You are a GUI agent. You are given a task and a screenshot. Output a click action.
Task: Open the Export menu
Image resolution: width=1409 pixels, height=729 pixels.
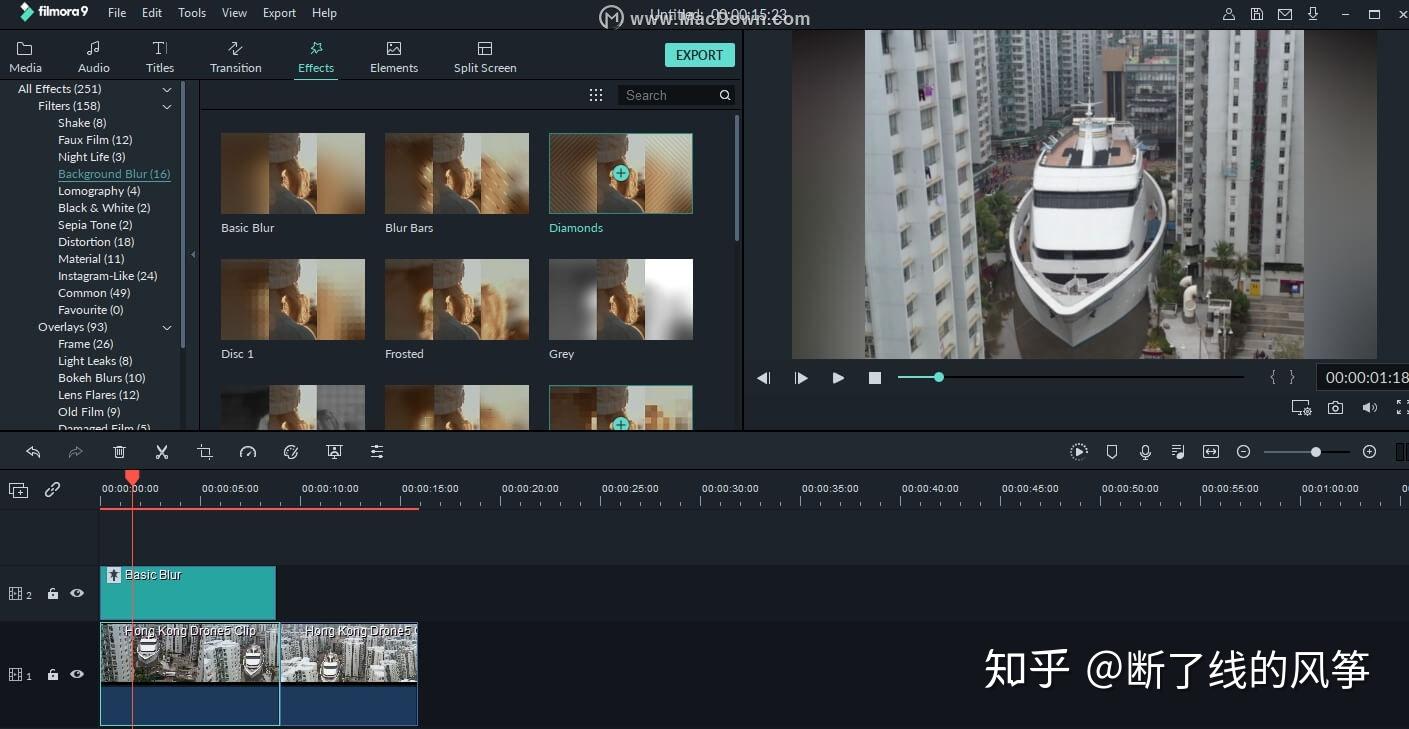(279, 13)
